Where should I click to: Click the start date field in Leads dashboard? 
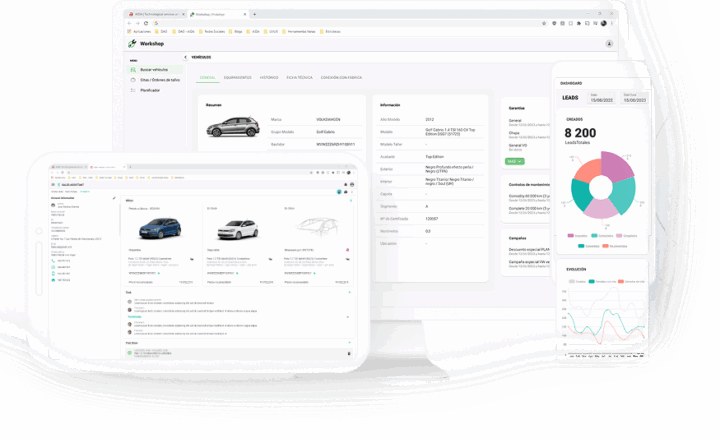[602, 98]
